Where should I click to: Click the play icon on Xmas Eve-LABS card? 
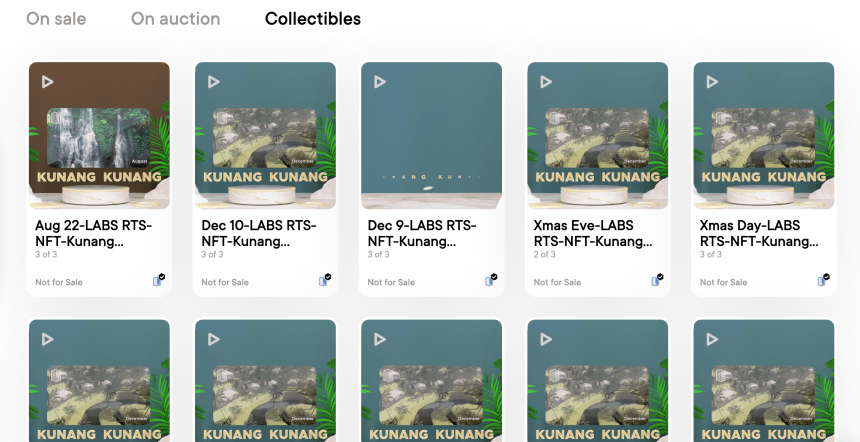point(546,82)
